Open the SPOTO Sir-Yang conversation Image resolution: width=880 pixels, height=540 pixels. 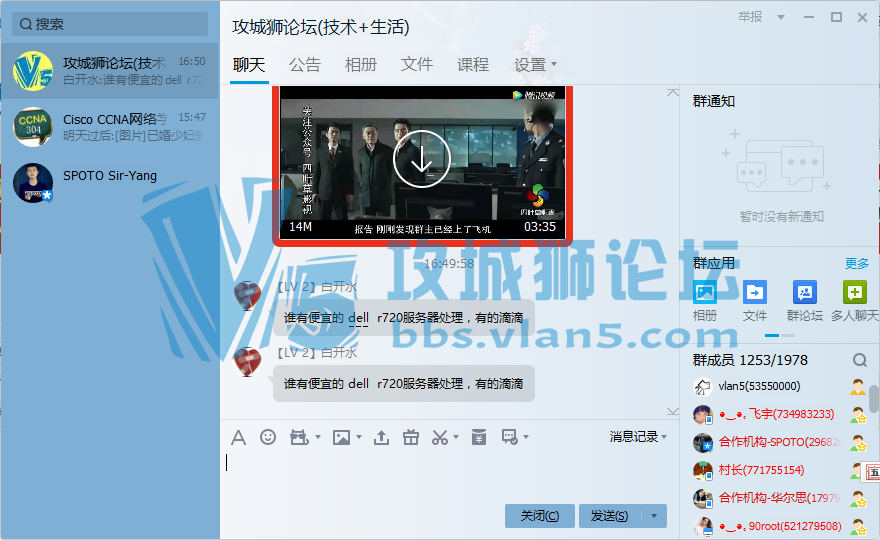coord(109,182)
